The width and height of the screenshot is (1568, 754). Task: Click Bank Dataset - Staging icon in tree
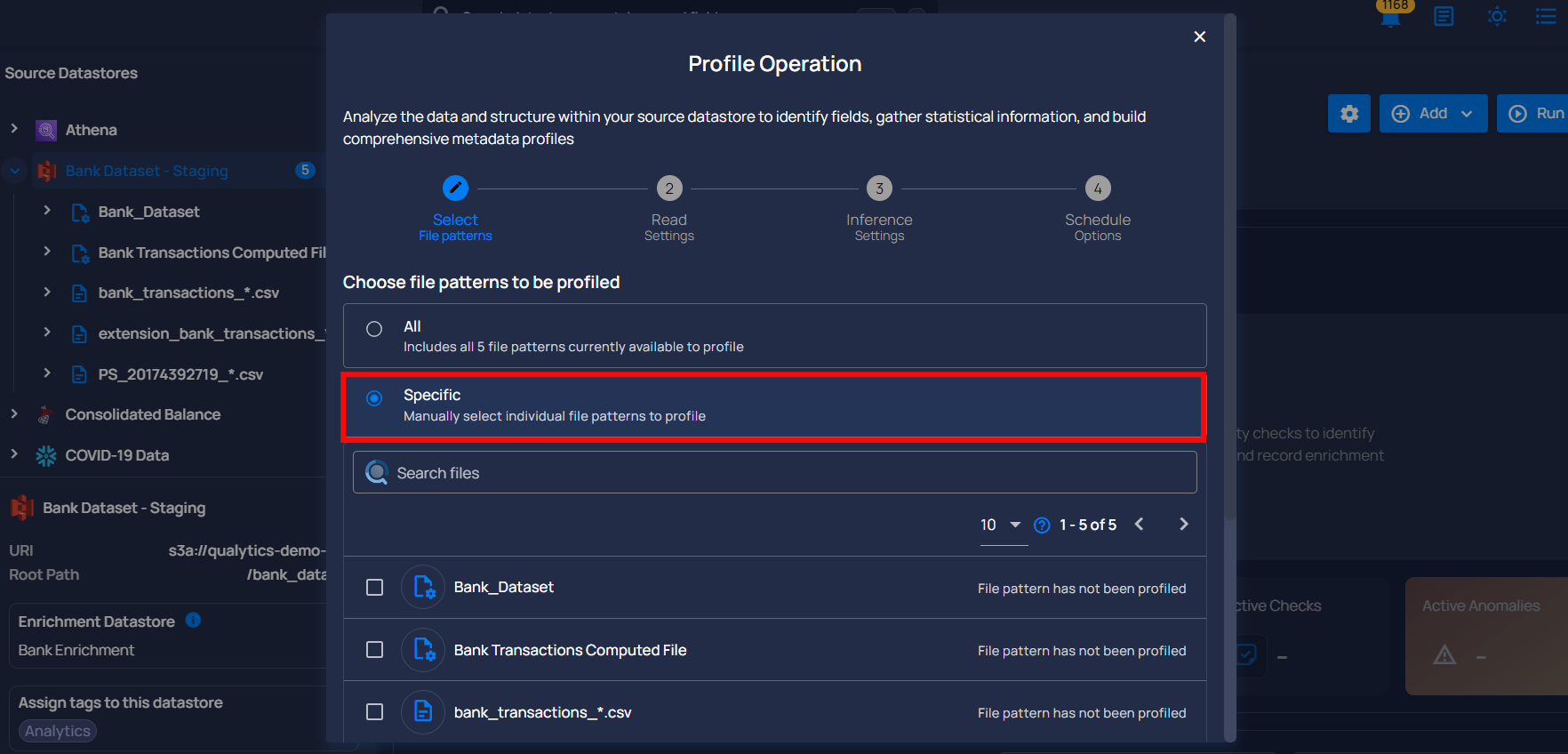pos(46,171)
